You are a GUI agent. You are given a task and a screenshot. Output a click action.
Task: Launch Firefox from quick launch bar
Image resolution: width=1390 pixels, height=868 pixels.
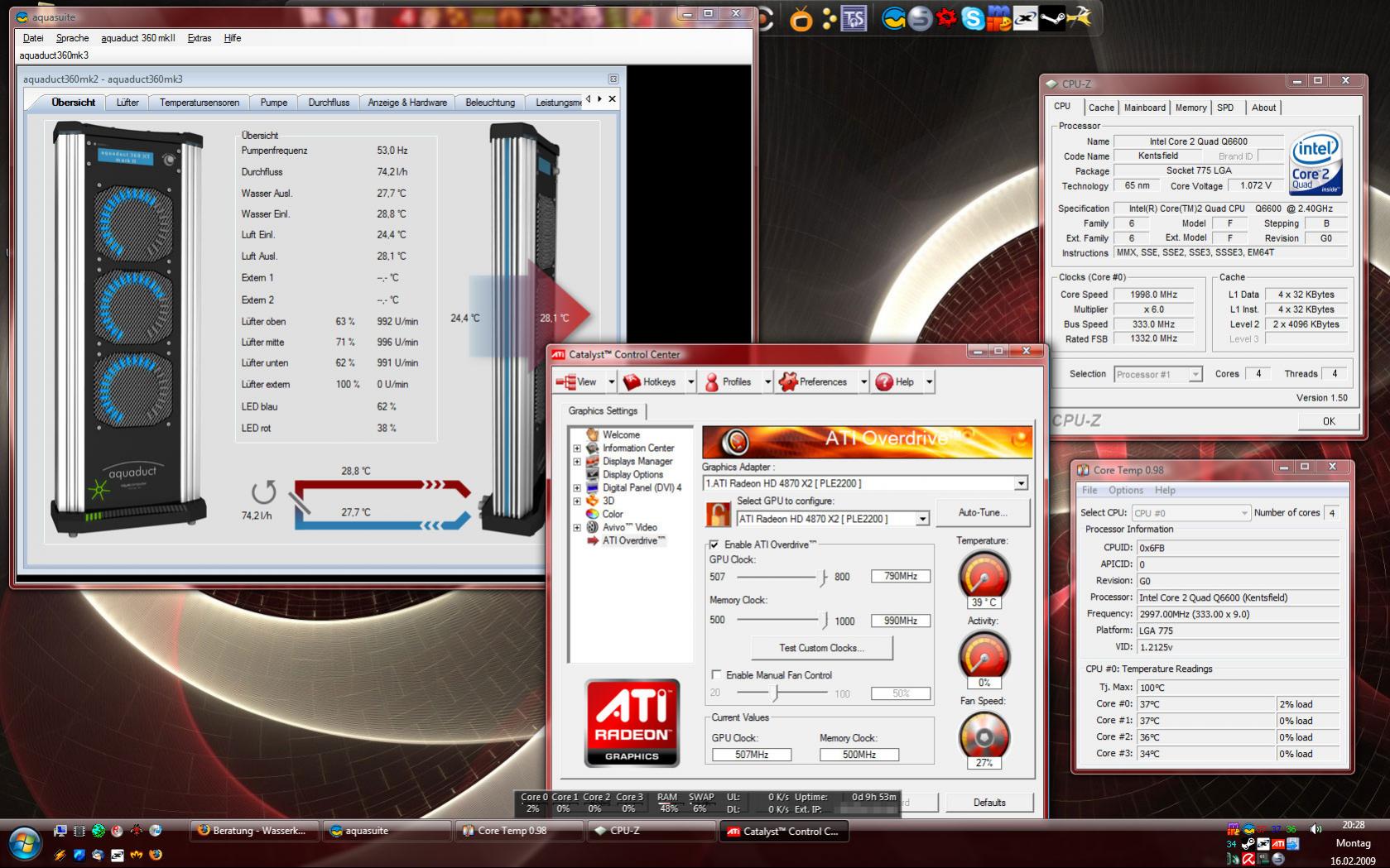[155, 855]
